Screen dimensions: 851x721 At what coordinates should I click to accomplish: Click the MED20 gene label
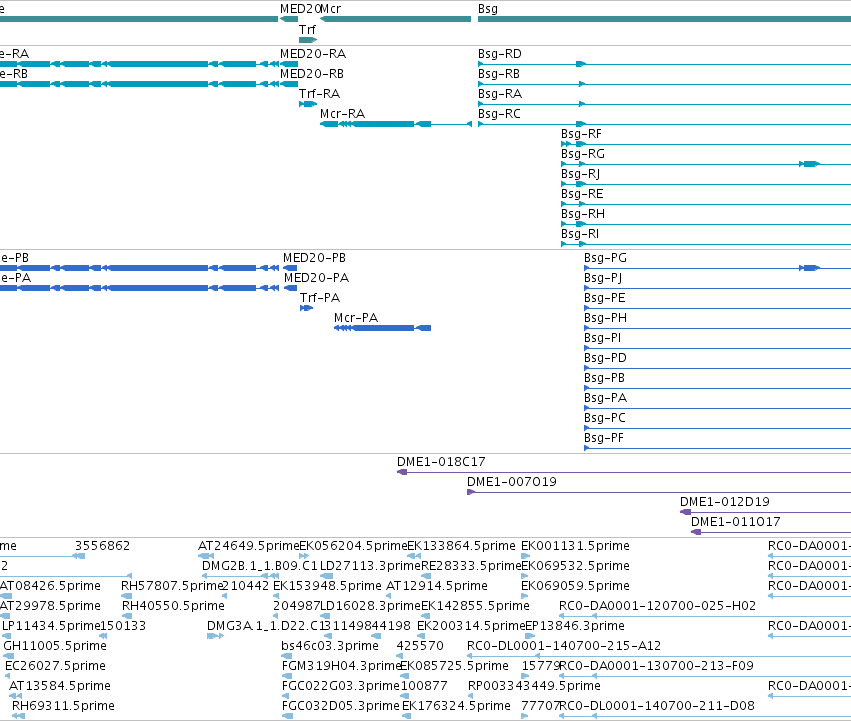coord(300,9)
